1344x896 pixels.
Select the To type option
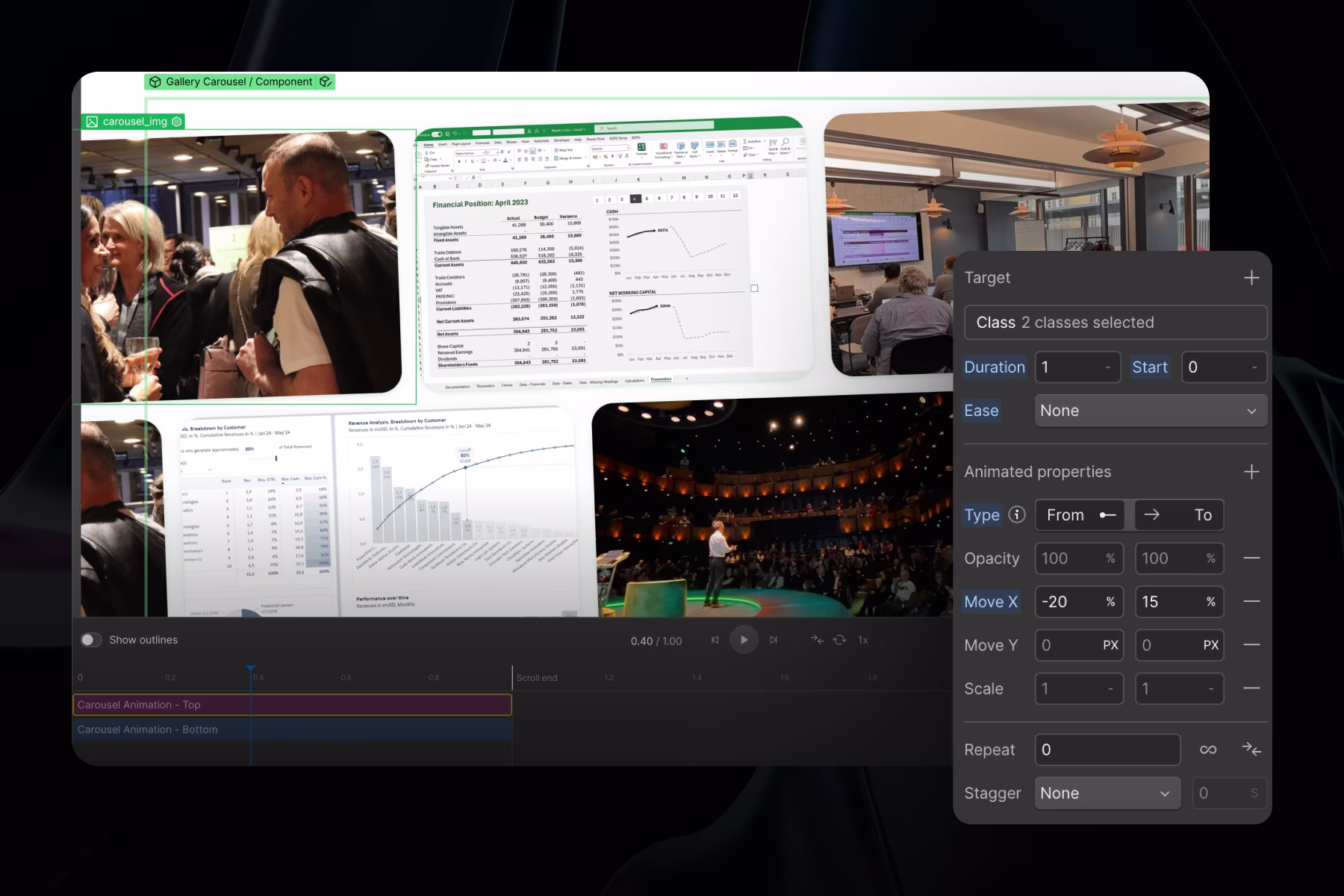(1179, 515)
